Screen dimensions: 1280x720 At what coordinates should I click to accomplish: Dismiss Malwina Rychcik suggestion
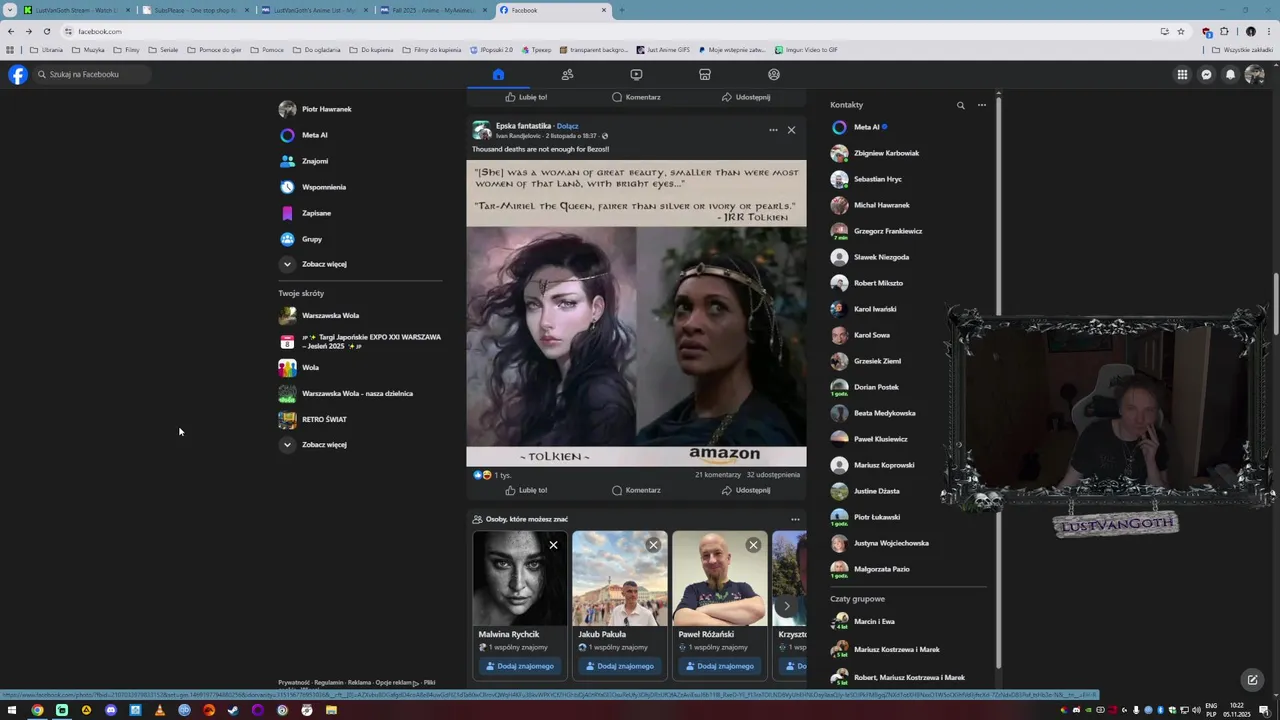tap(553, 545)
